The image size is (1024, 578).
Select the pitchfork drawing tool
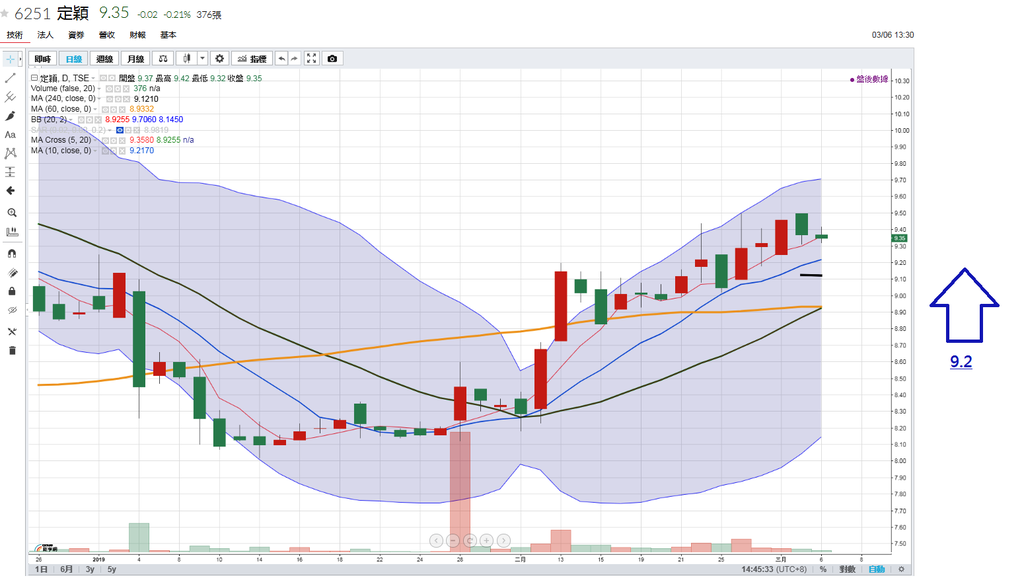pyautogui.click(x=10, y=97)
